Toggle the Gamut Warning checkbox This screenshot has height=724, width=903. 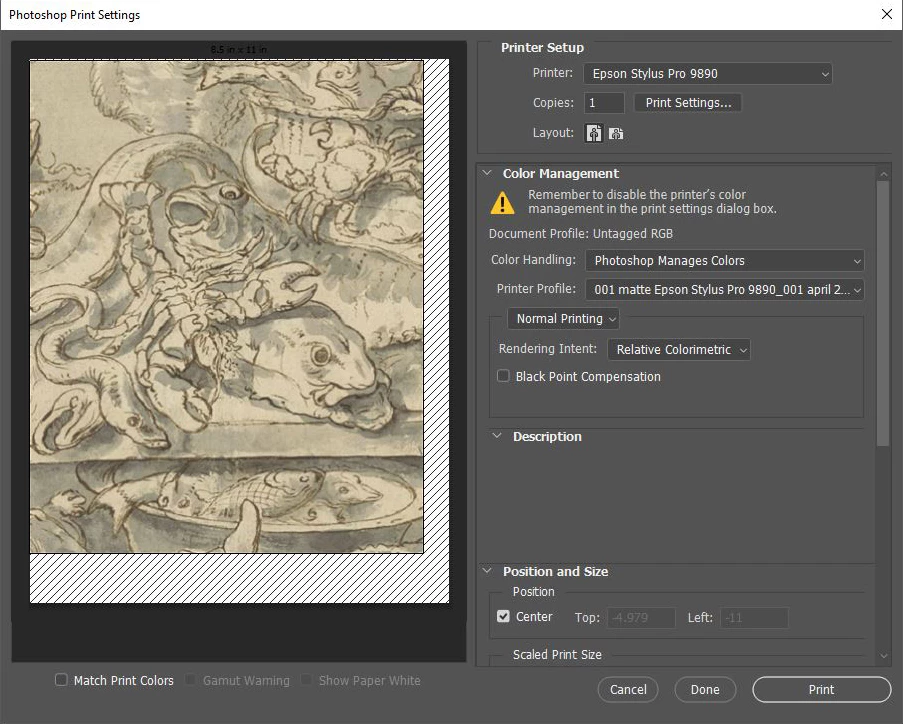tap(190, 680)
